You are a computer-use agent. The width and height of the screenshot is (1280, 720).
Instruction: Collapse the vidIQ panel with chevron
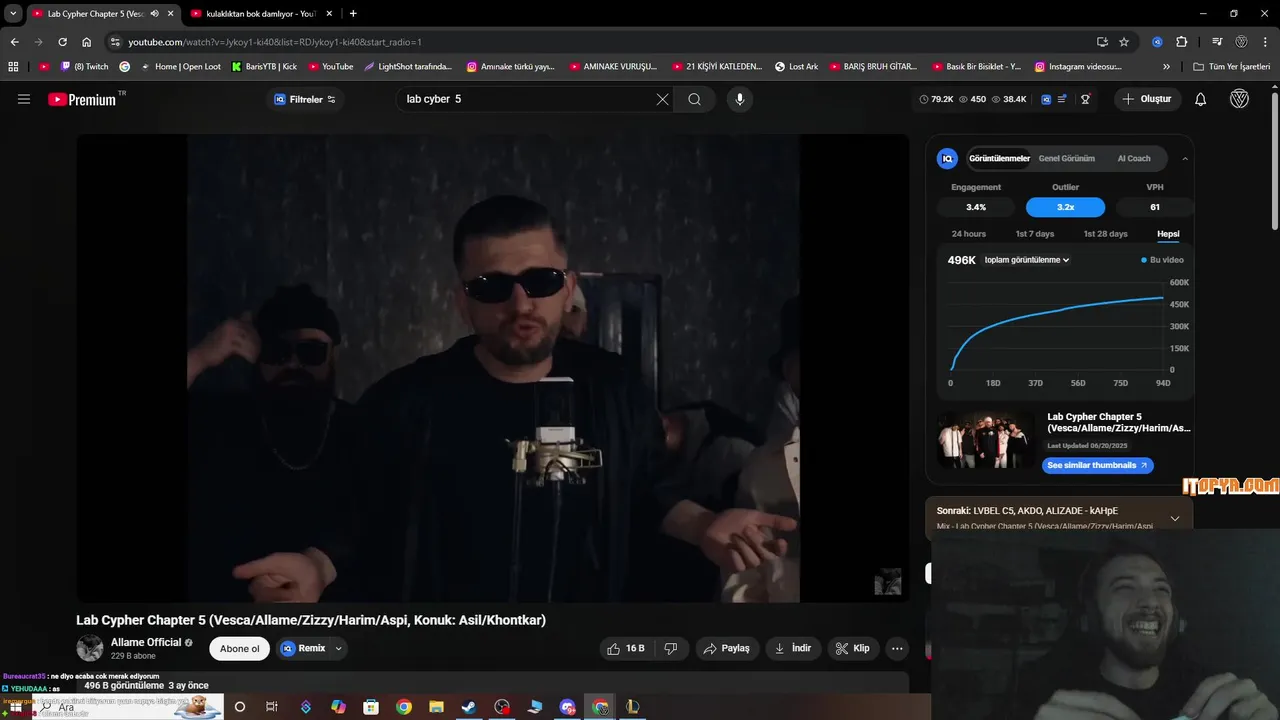tap(1185, 158)
